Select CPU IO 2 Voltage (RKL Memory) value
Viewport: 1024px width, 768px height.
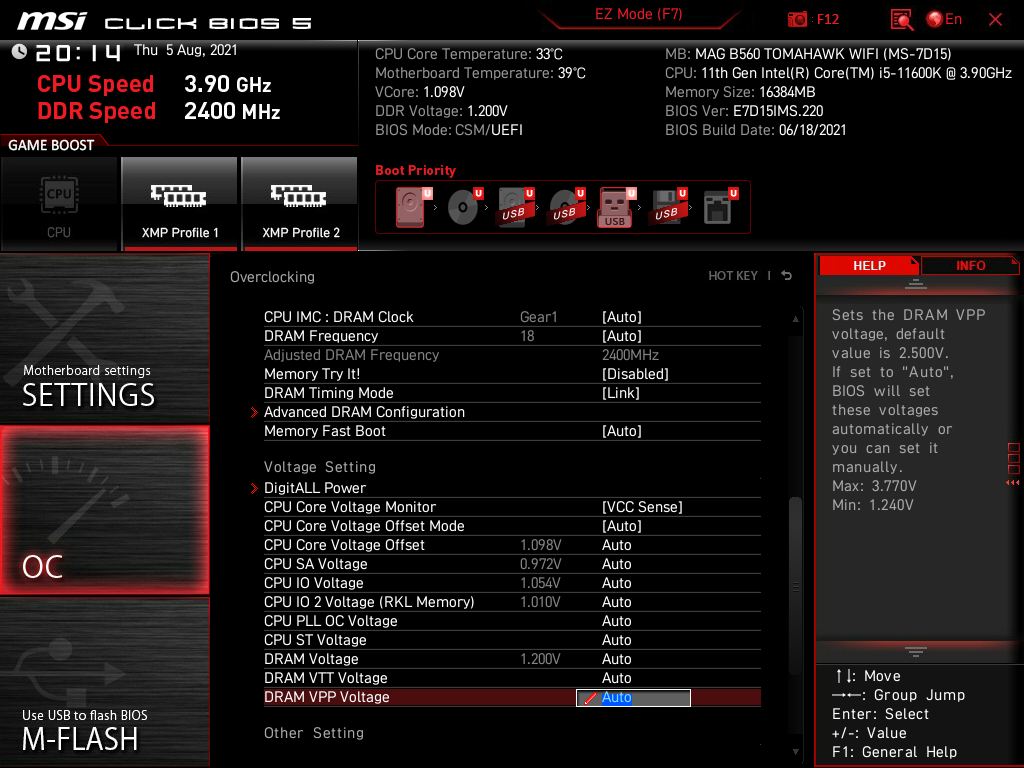[x=616, y=601]
